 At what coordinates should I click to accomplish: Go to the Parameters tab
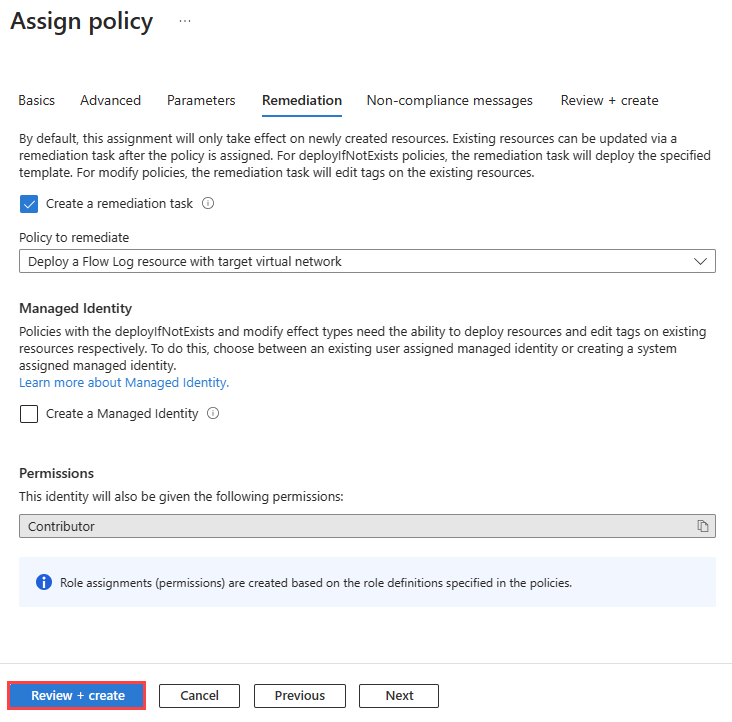click(201, 100)
